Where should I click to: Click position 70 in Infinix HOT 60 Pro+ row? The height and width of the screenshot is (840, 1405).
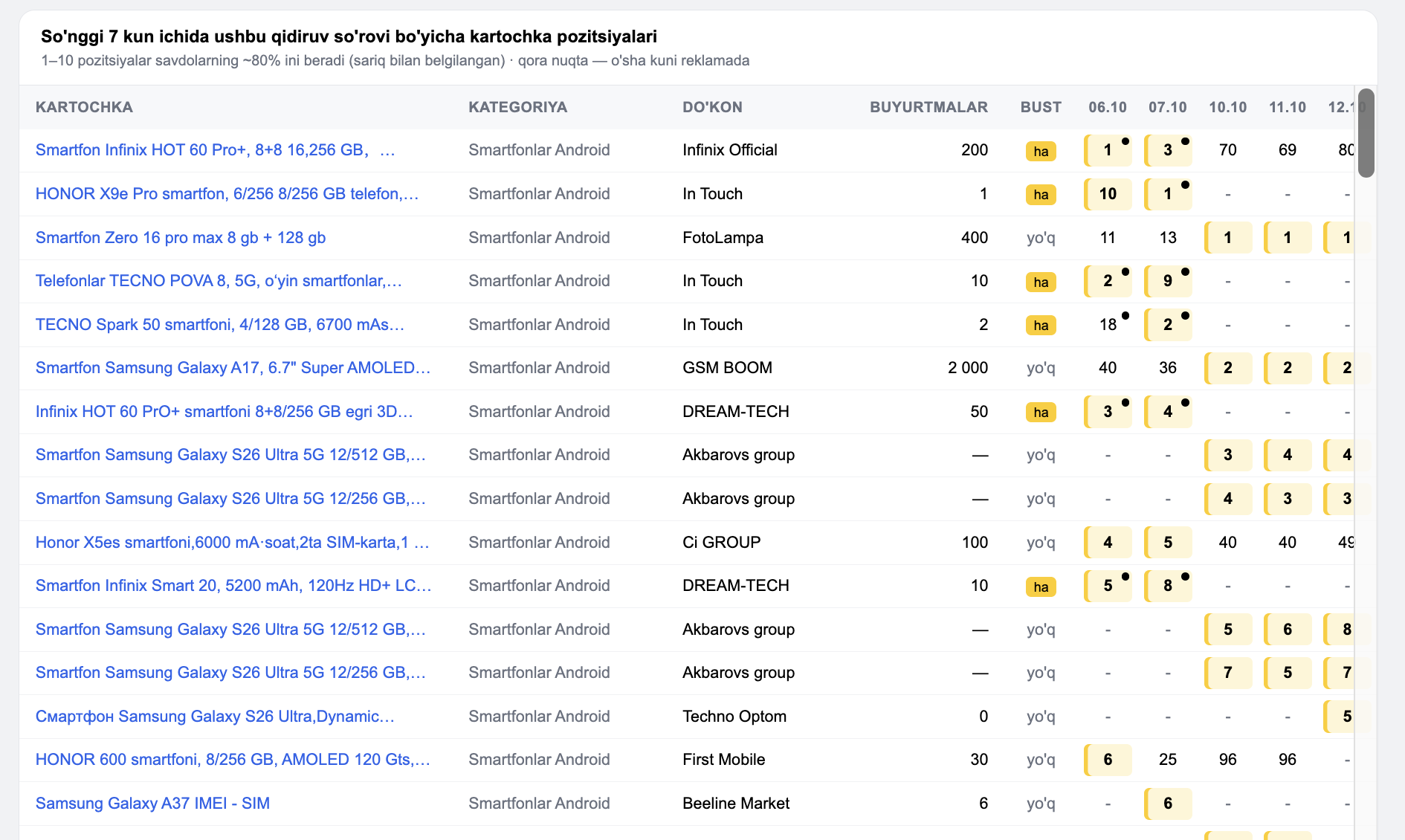point(1227,150)
